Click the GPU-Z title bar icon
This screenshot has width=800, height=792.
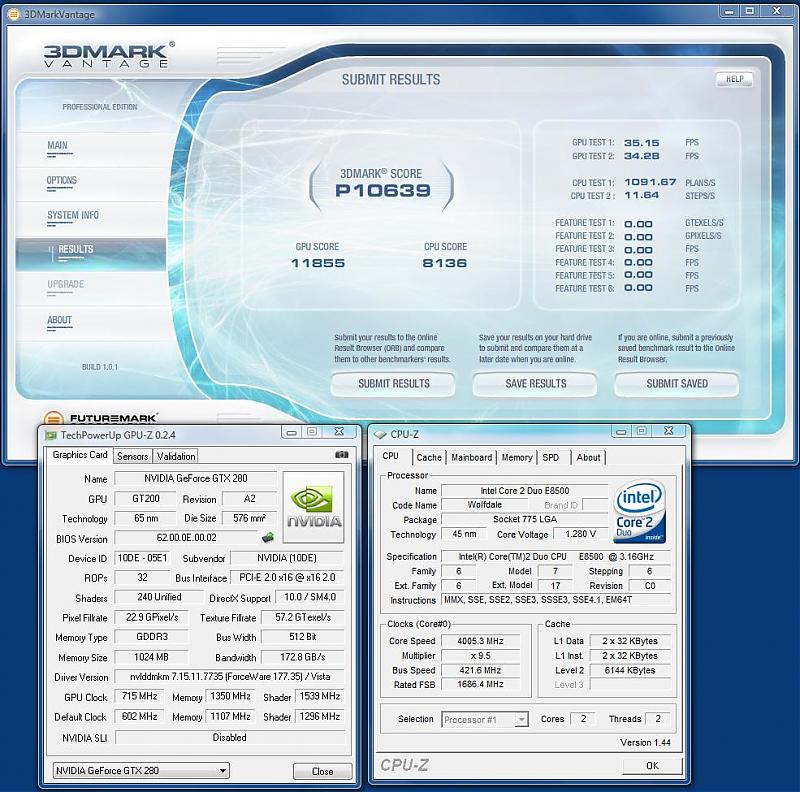click(50, 435)
